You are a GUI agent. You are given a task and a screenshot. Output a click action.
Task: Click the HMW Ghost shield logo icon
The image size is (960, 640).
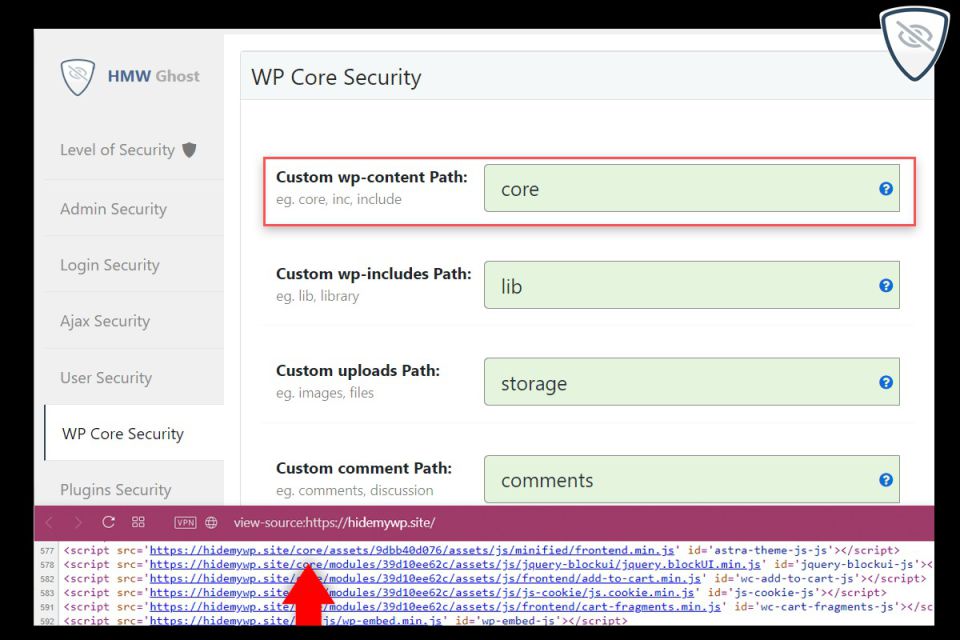click(x=78, y=76)
